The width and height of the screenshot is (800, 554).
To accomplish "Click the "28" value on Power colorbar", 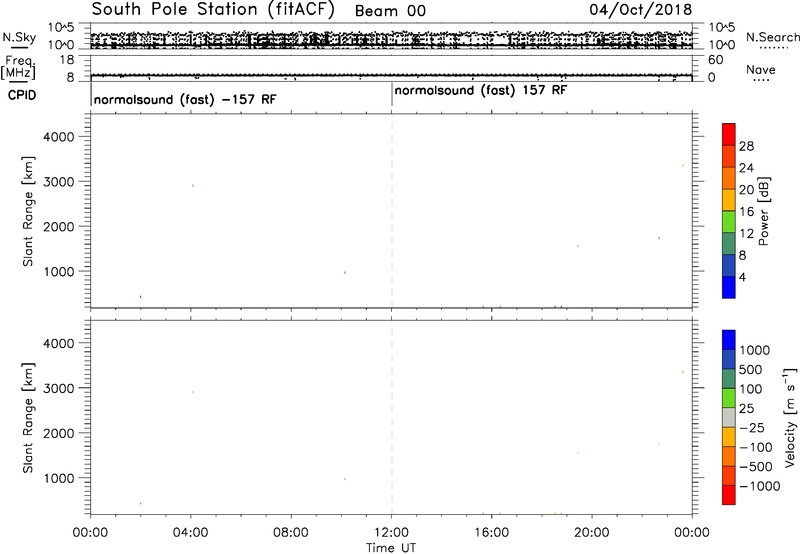I will pos(746,146).
